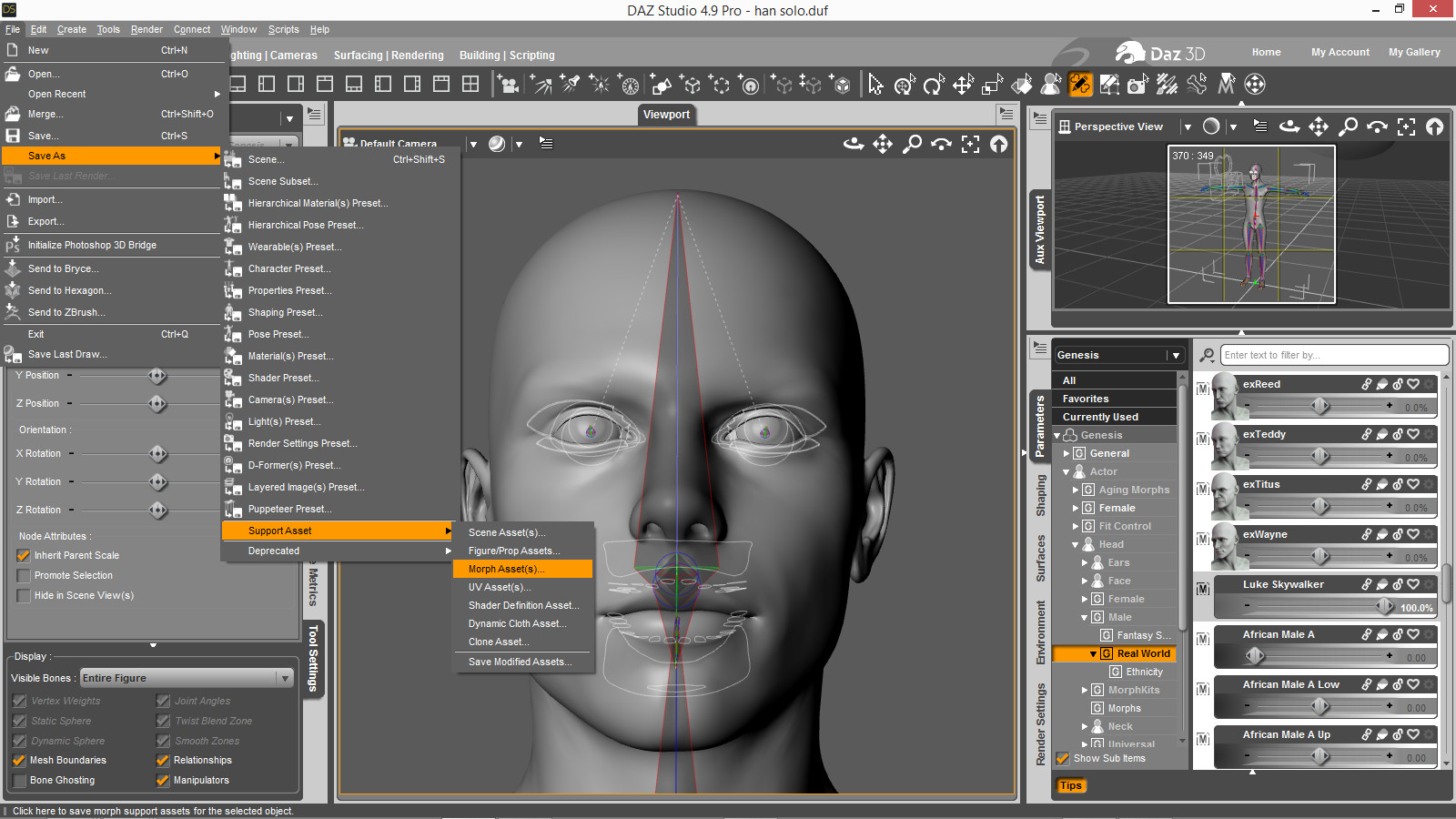Click the Luke Skywalker M morph badge
1456x819 pixels.
(1203, 589)
